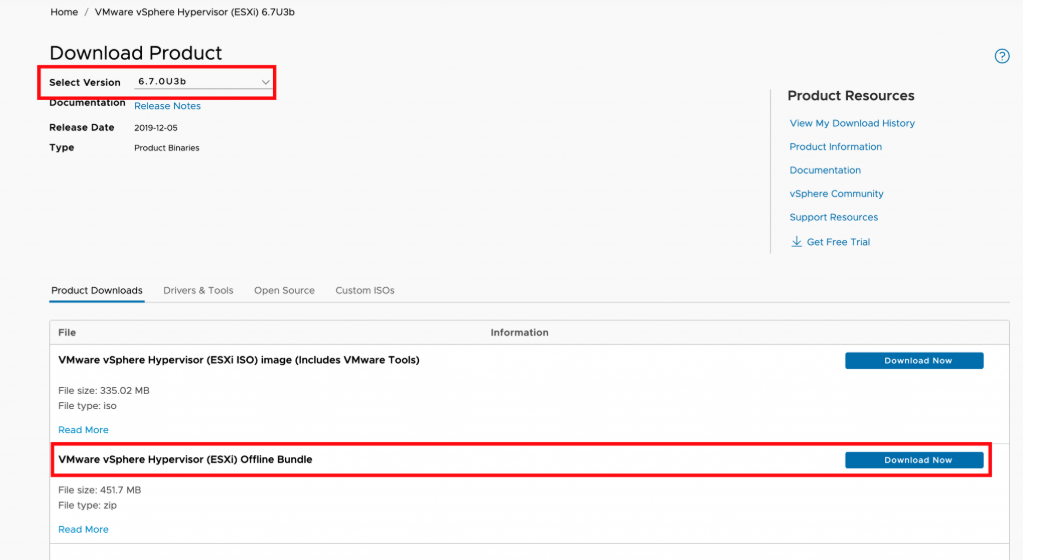Click the ESXi Offline Bundle title text
This screenshot has width=1059, height=560.
tap(185, 459)
